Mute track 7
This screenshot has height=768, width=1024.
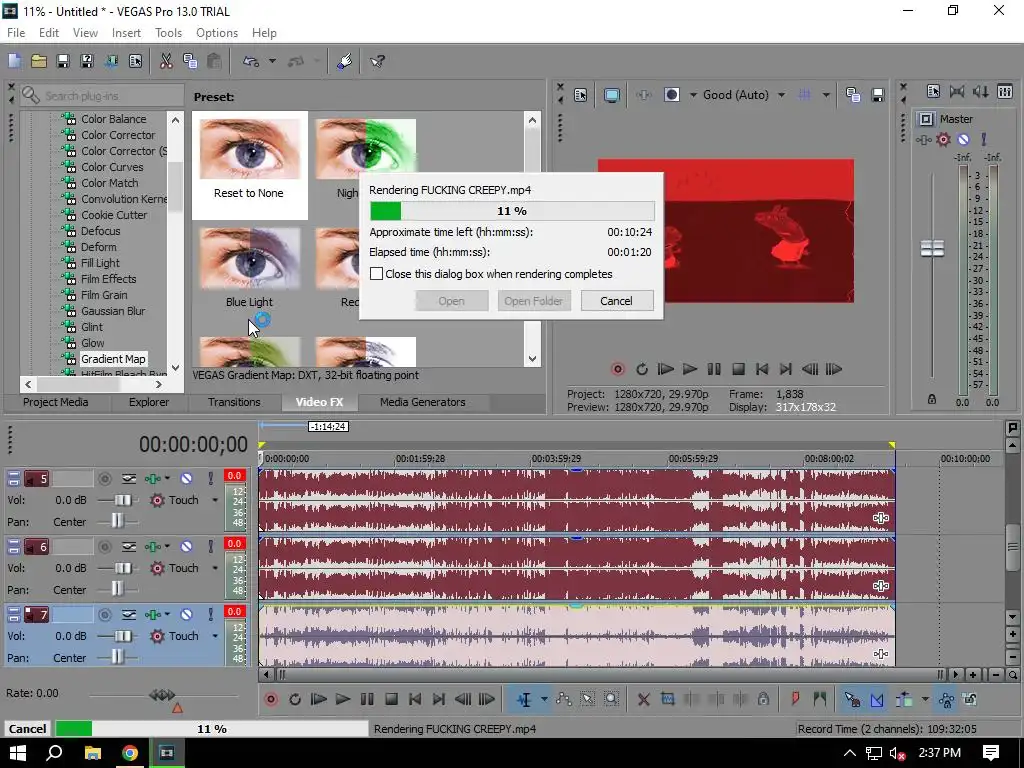tap(186, 615)
